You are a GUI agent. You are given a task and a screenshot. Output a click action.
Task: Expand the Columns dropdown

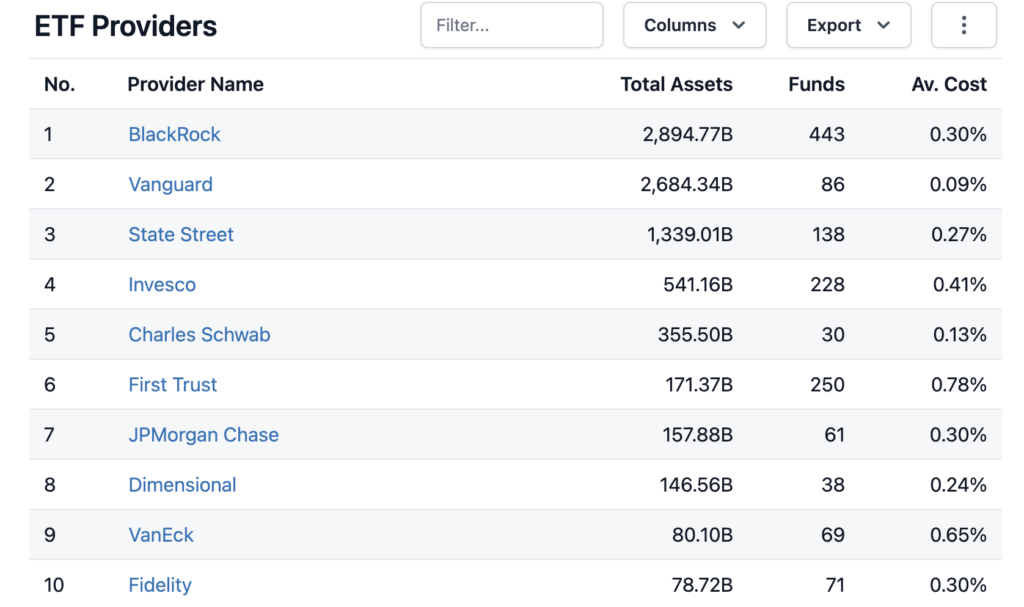pos(694,25)
